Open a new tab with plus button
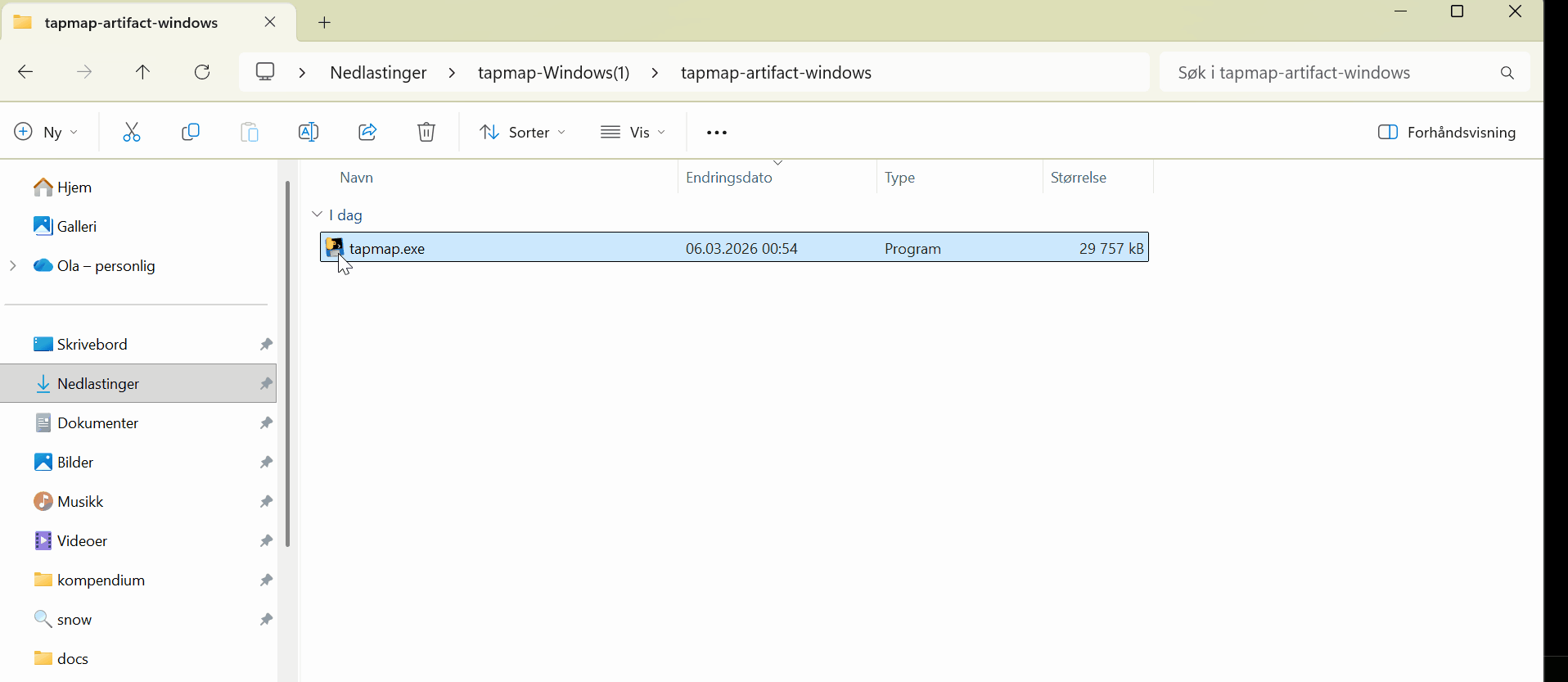Screen dimensions: 1568x682 tap(324, 23)
